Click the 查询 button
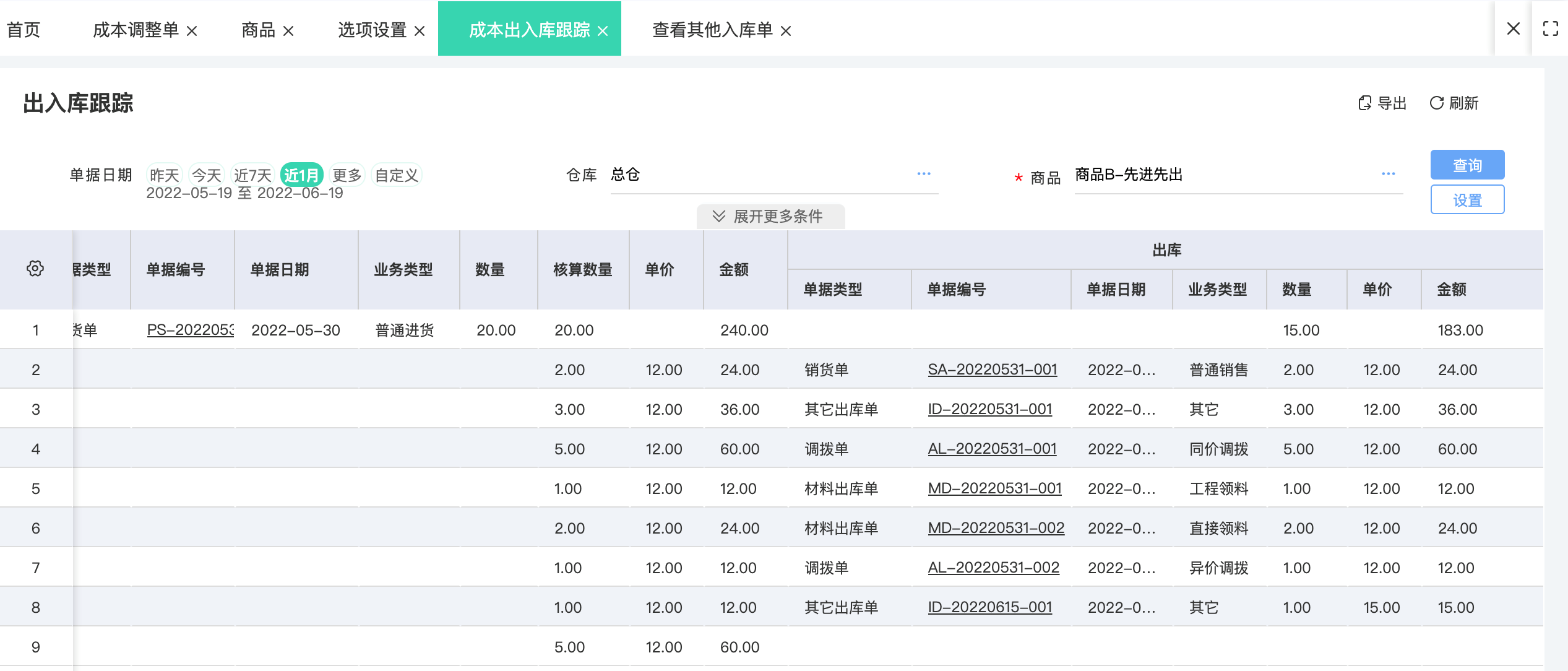Viewport: 1568px width, 671px height. pos(1467,165)
